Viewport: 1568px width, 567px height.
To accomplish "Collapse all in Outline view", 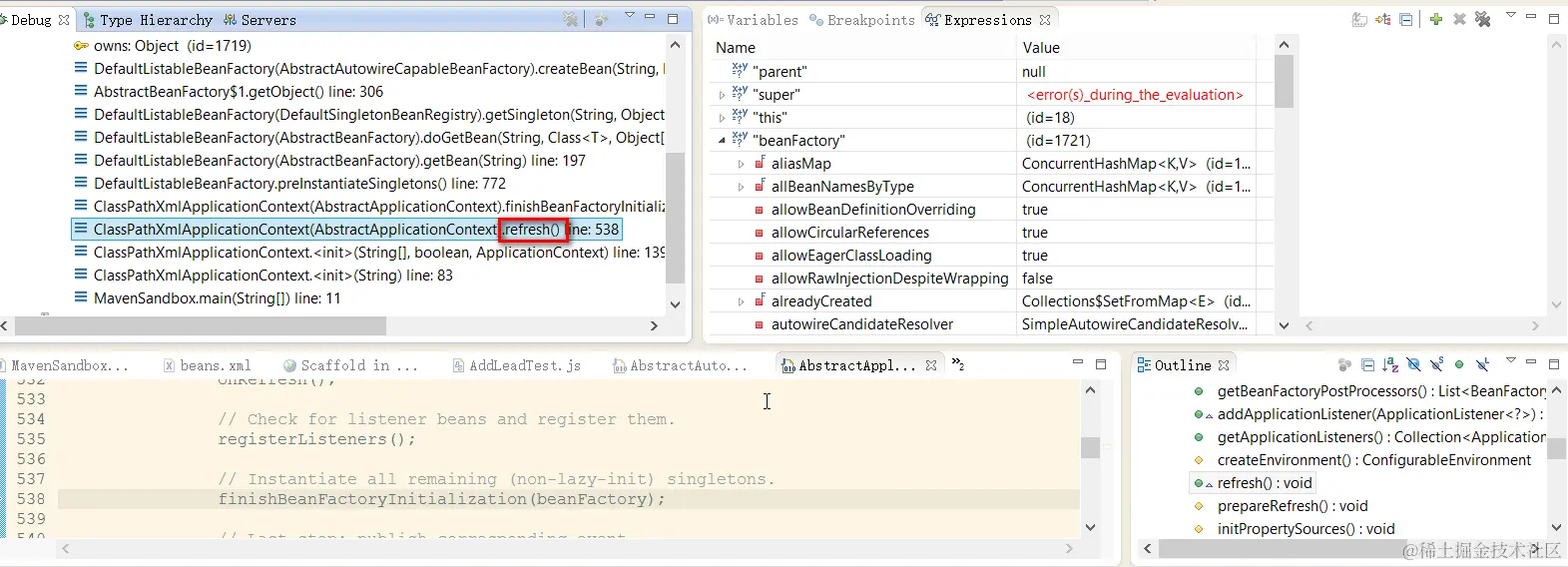I will coord(1367,365).
